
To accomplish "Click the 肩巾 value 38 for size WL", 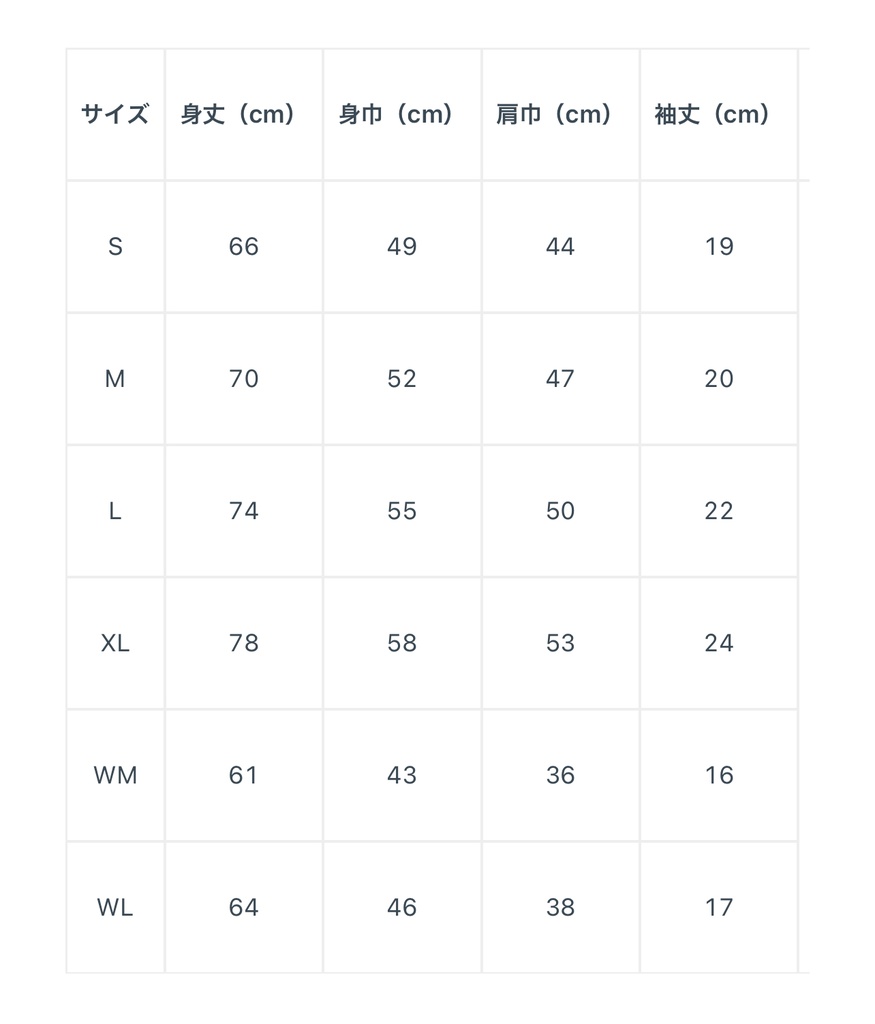I will pos(560,907).
